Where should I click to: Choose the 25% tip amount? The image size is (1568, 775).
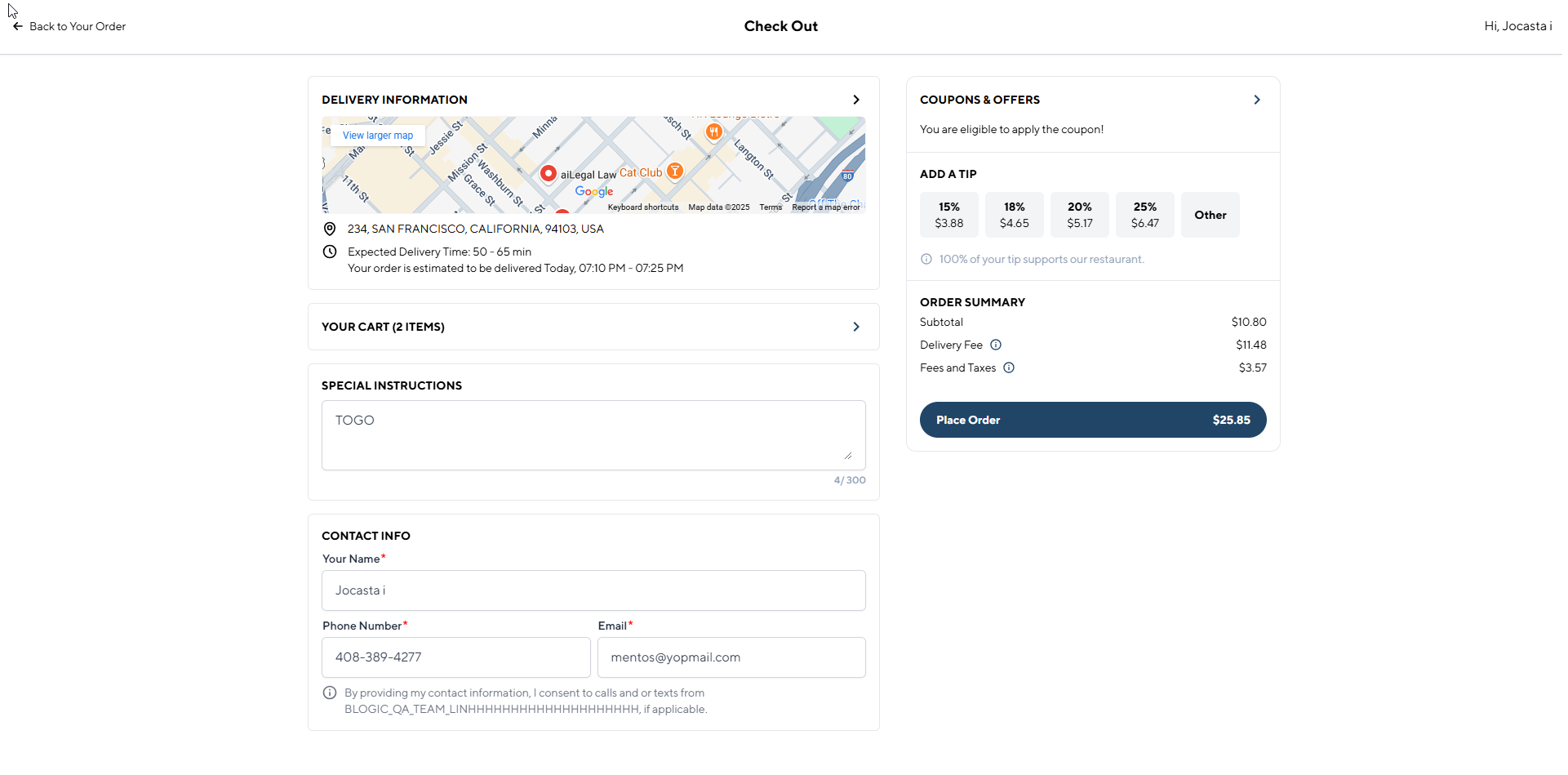pyautogui.click(x=1144, y=215)
